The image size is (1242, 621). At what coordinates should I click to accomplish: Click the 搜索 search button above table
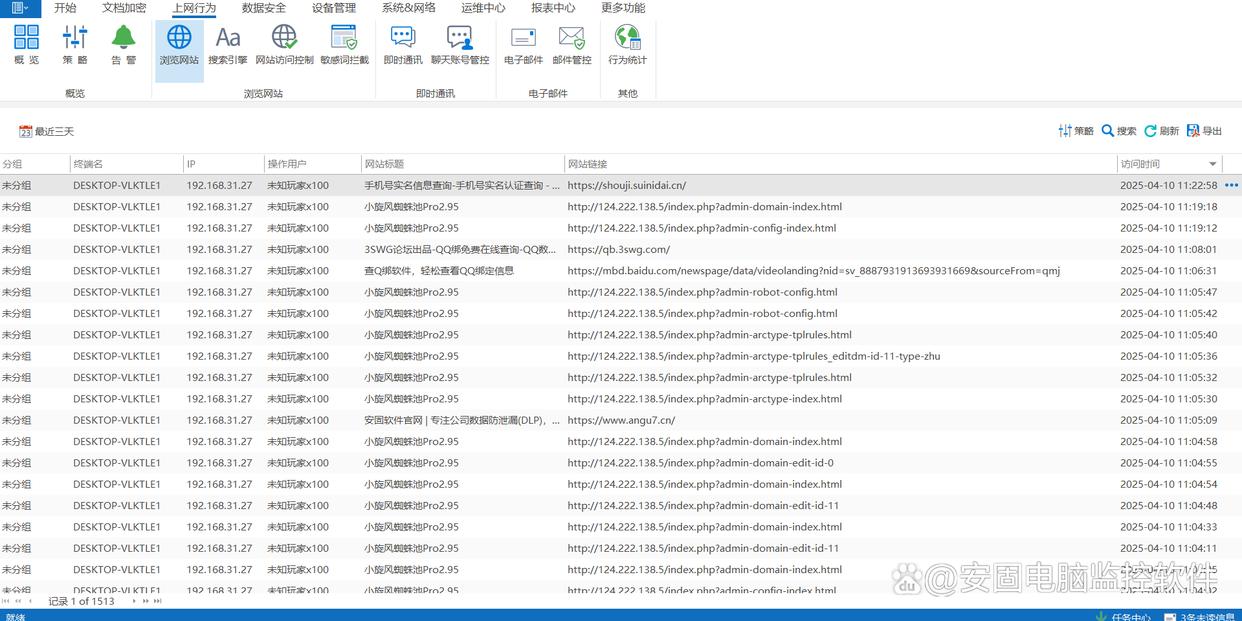click(x=1119, y=131)
